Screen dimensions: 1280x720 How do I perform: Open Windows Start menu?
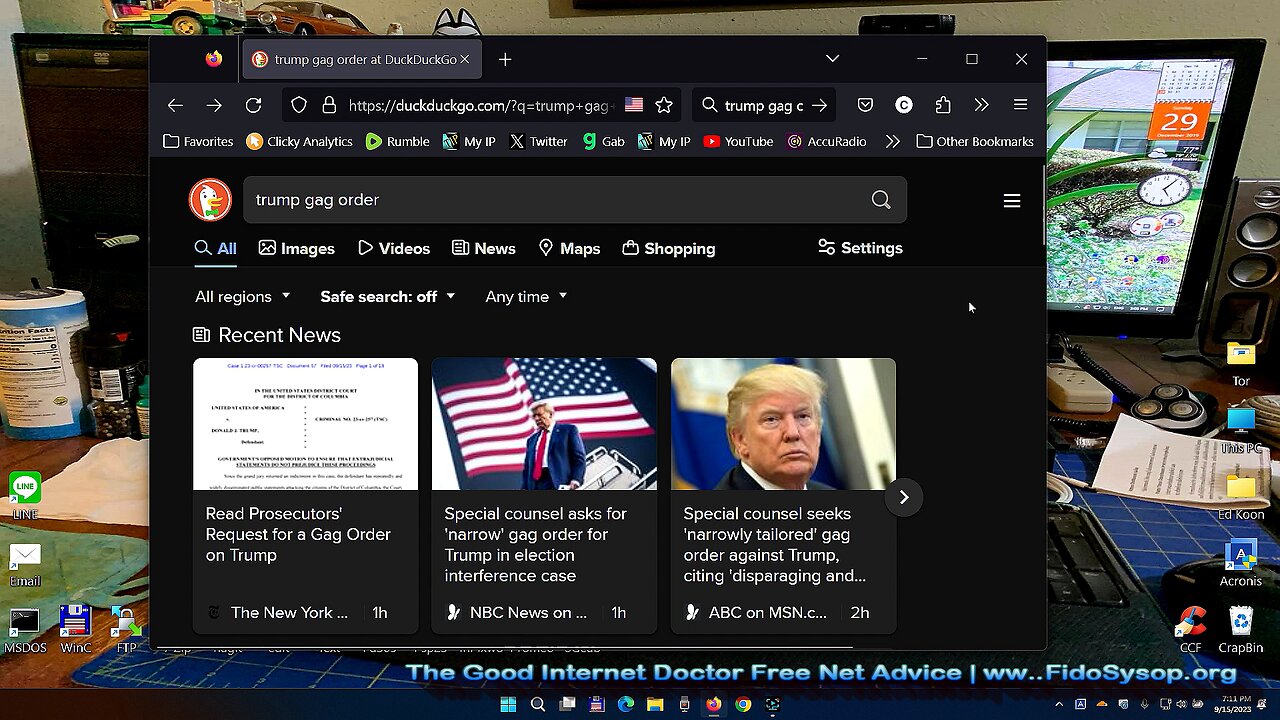pyautogui.click(x=508, y=704)
